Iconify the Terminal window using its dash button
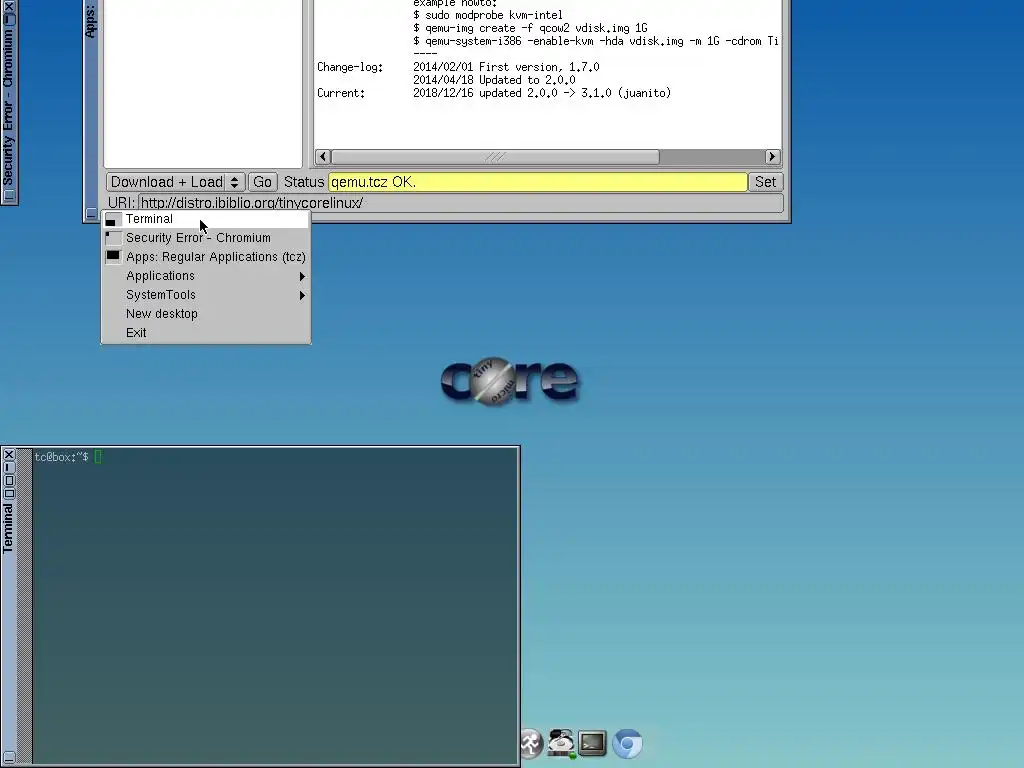1024x768 pixels. coord(8,468)
